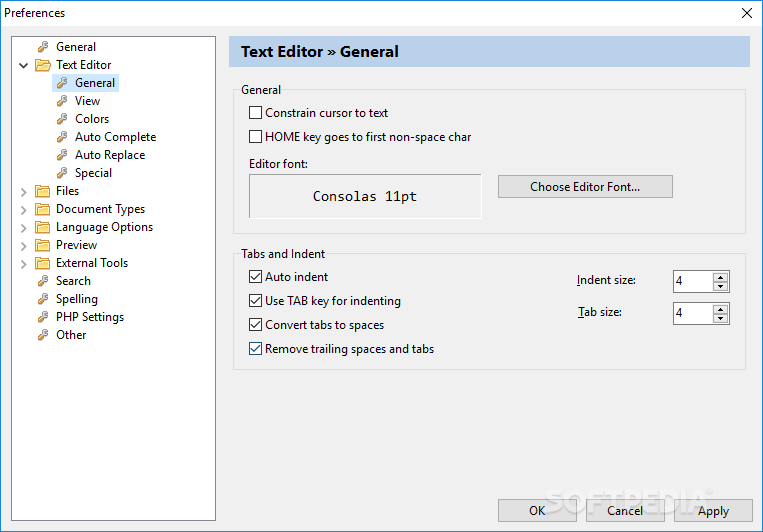
Task: Click the Files folder icon
Action: pyautogui.click(x=43, y=191)
